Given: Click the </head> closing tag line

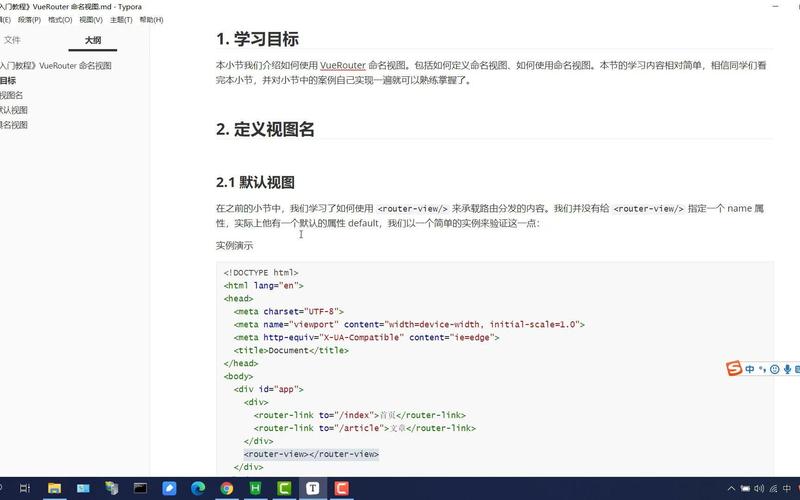Looking at the screenshot, I should (x=241, y=363).
